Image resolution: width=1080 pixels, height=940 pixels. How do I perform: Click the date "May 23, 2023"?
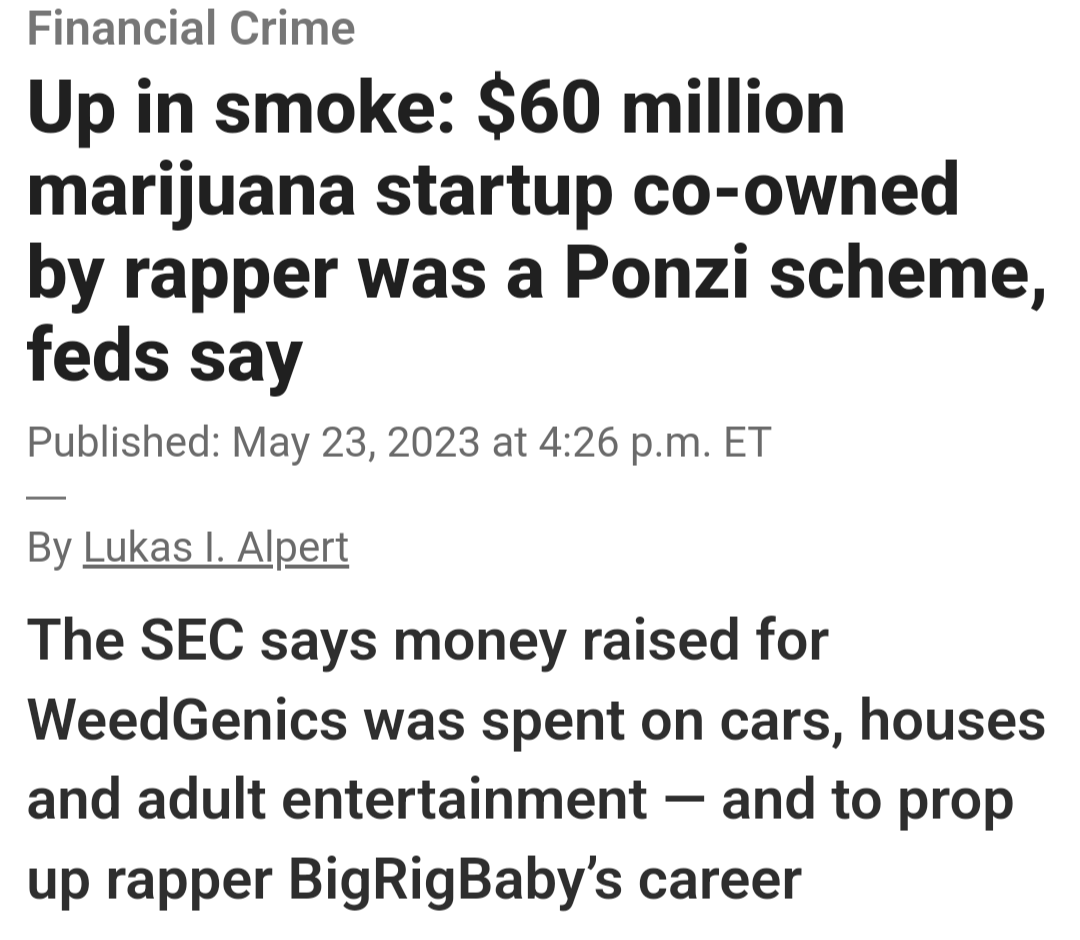[x=355, y=441]
